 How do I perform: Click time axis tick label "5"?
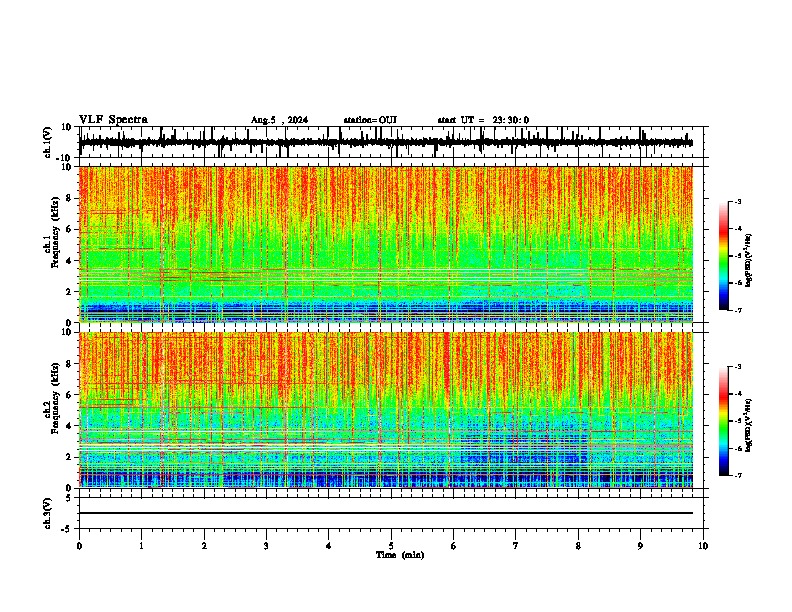[391, 546]
